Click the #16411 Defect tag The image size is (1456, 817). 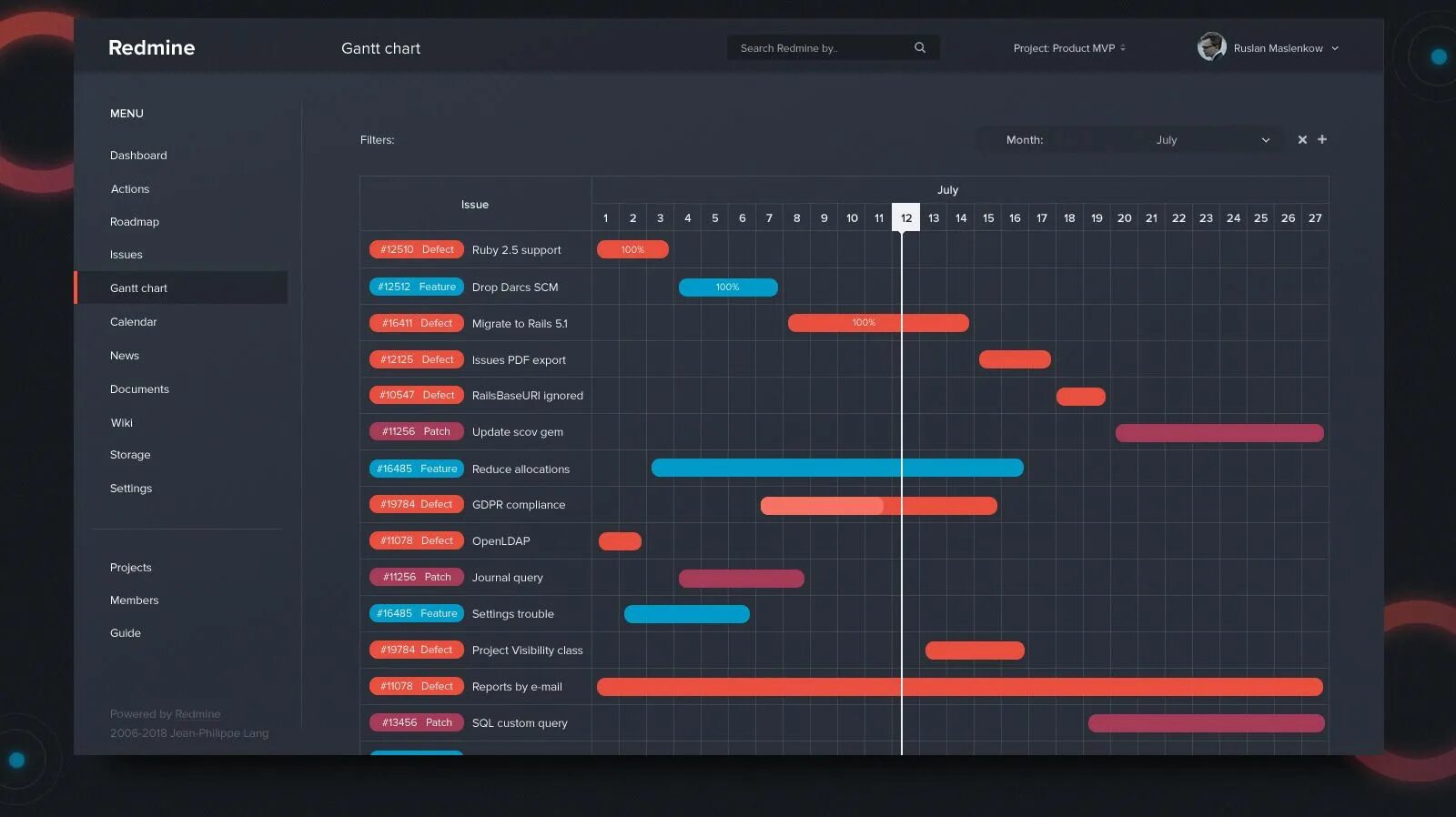point(417,323)
